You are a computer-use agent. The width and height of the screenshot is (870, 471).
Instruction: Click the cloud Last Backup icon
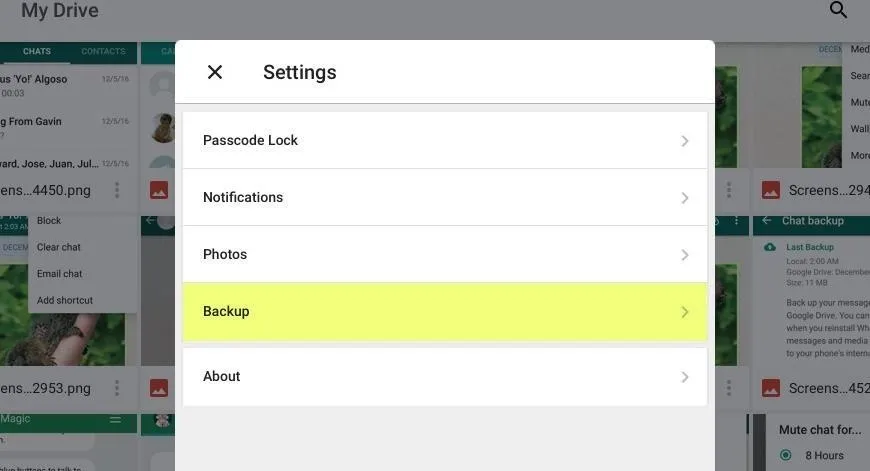pos(770,247)
